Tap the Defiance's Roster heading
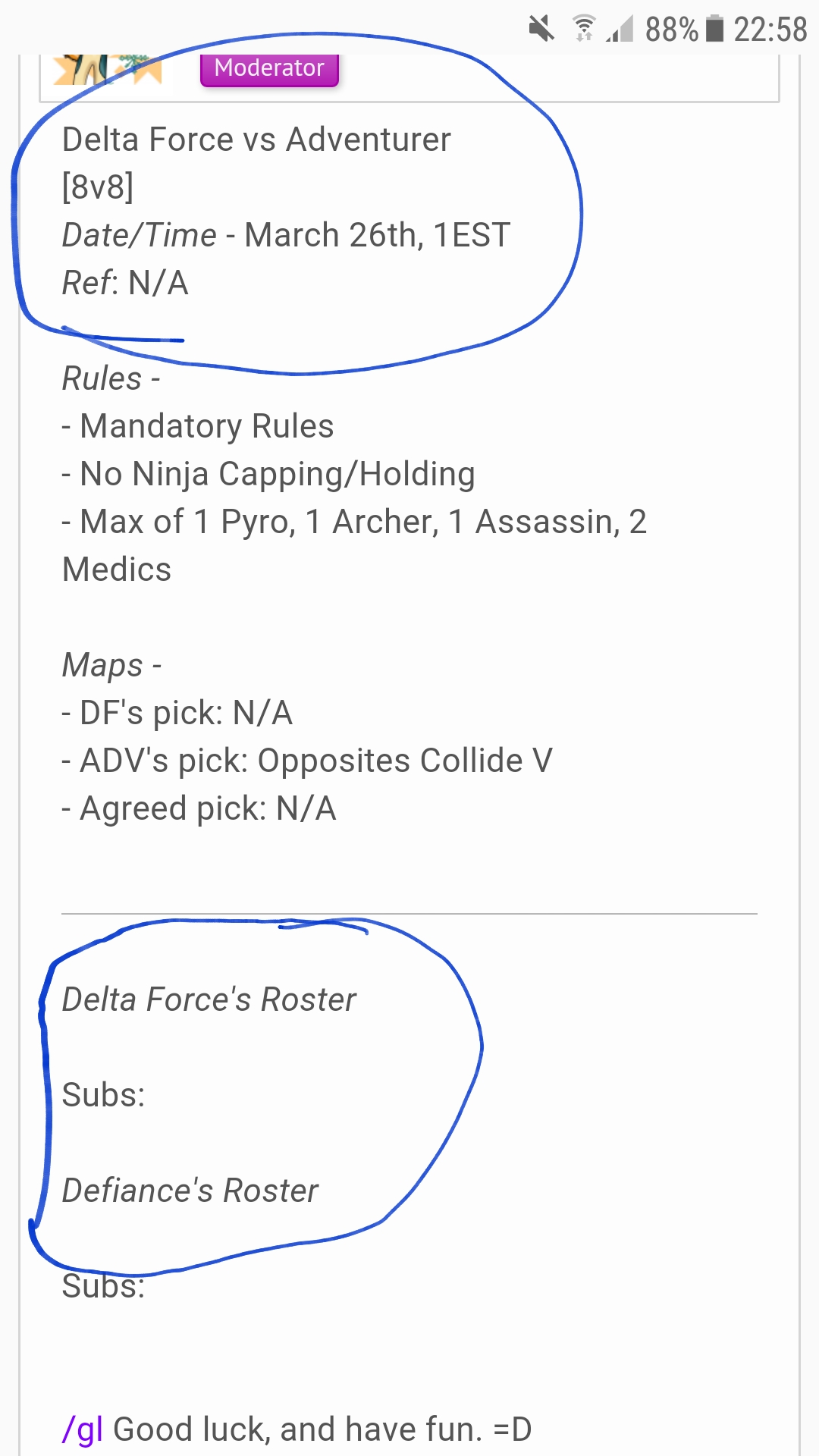Image resolution: width=819 pixels, height=1456 pixels. [x=190, y=1191]
